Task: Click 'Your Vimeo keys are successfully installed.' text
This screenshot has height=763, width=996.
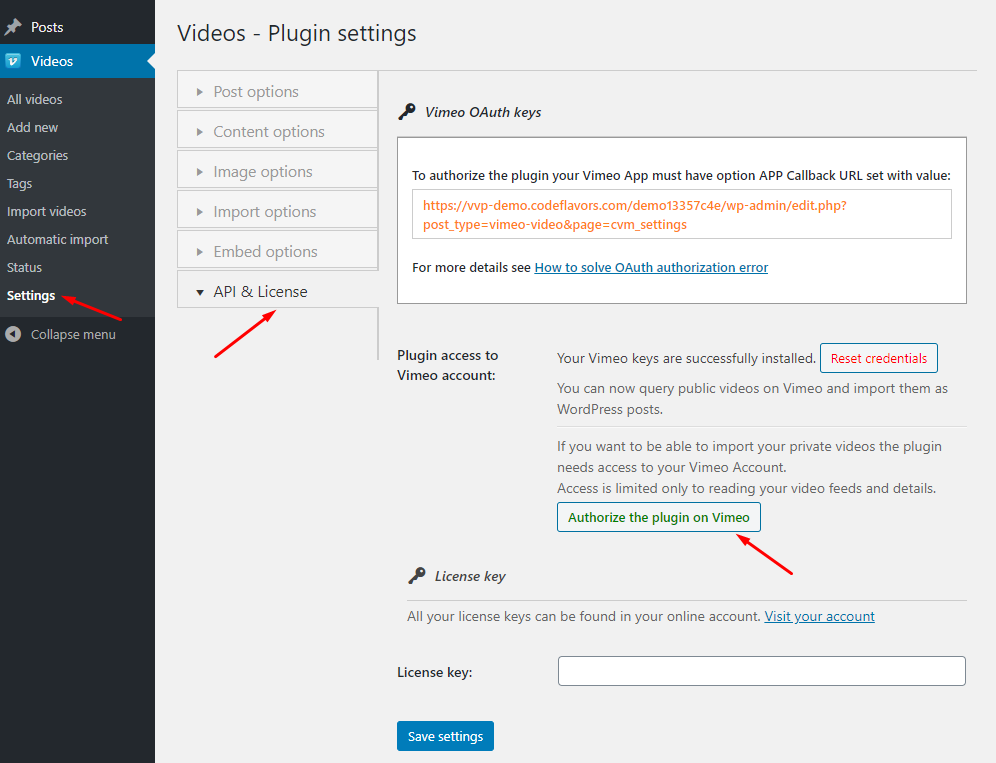Action: pyautogui.click(x=686, y=358)
